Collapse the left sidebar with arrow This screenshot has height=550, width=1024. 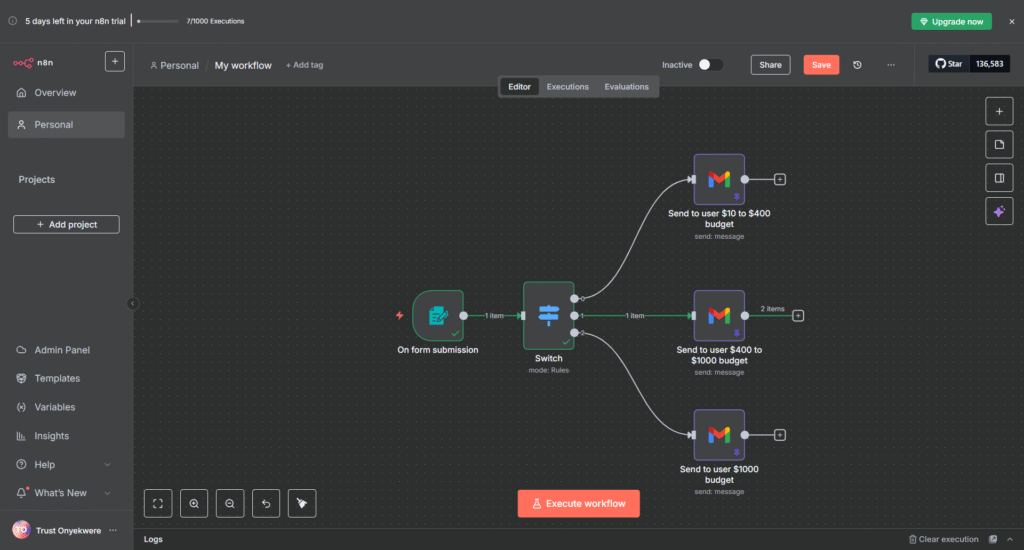coord(133,303)
